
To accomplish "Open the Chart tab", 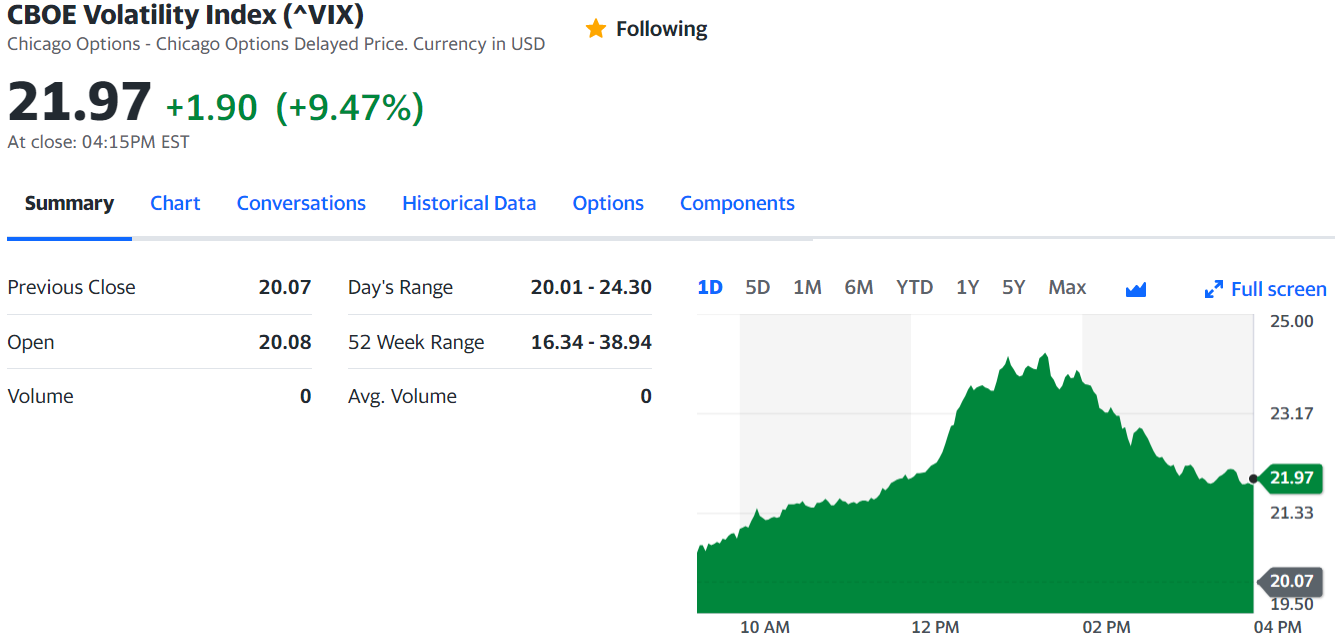I will pyautogui.click(x=175, y=203).
